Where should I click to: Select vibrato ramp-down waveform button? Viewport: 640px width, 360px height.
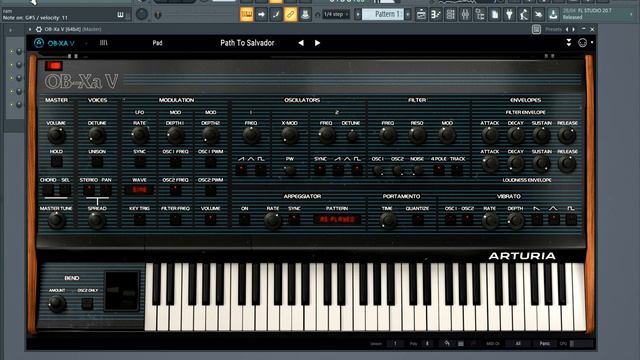[x=537, y=220]
